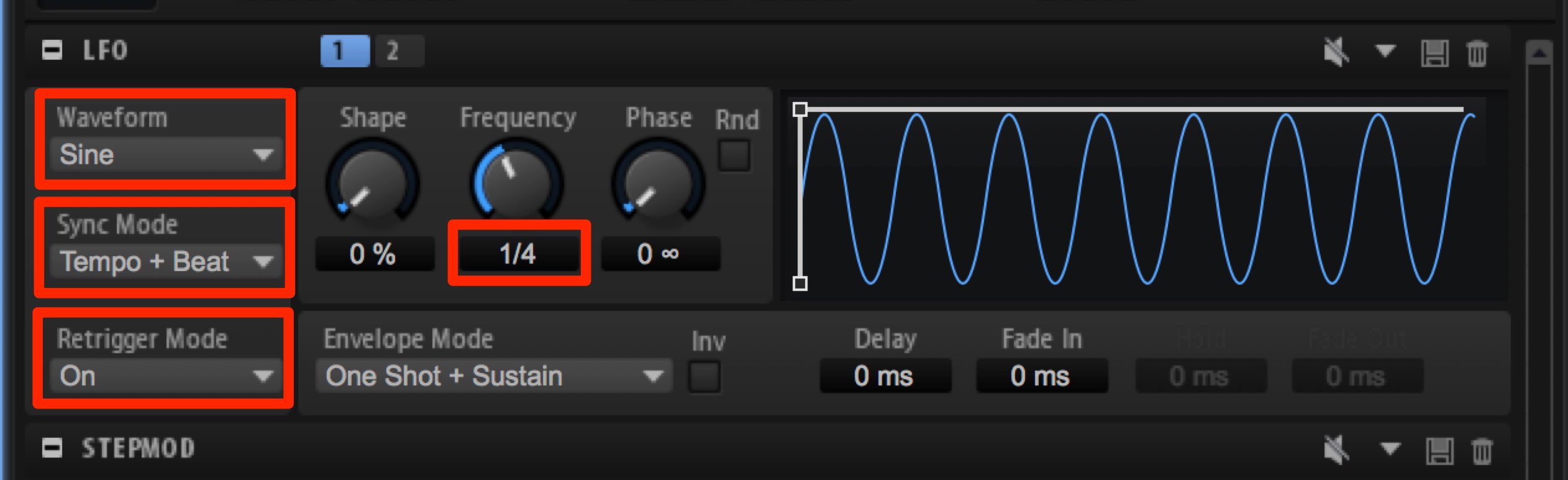The image size is (1568, 480).
Task: Collapse the STEPMOD section
Action: click(52, 448)
